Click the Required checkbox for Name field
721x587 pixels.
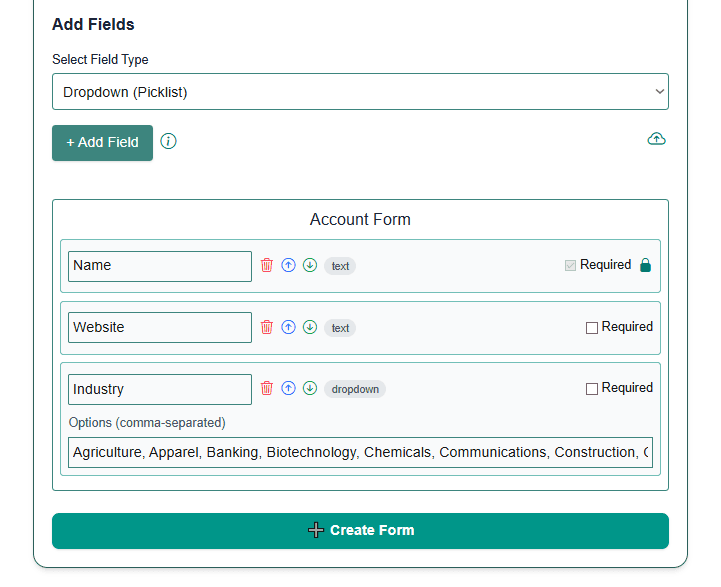coord(570,266)
